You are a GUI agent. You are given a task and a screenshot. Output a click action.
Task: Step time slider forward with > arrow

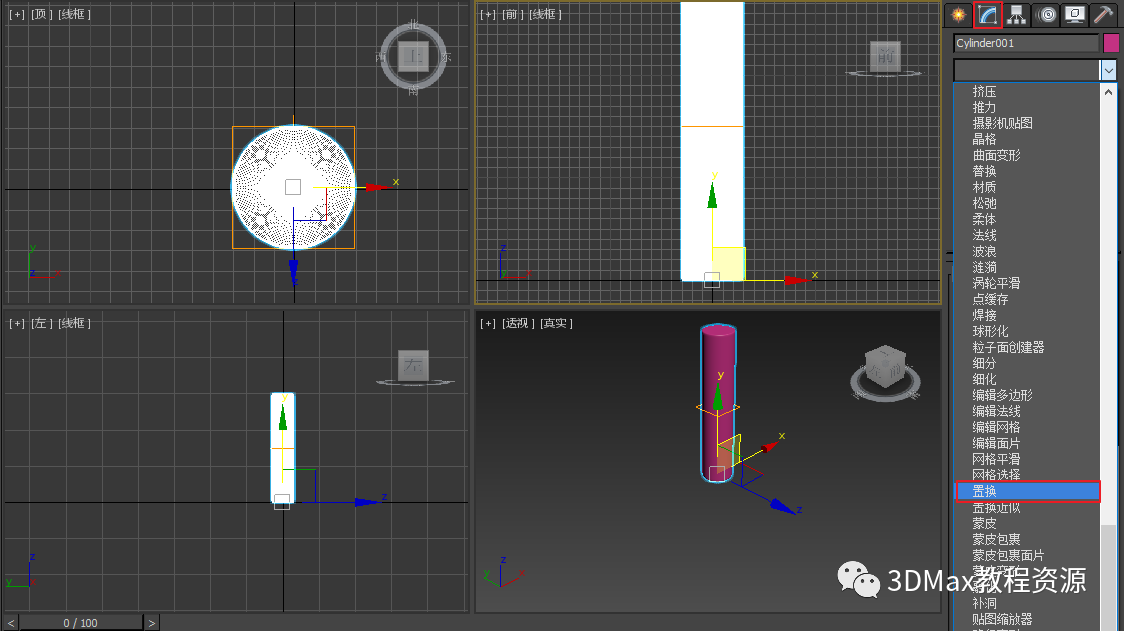tap(152, 623)
